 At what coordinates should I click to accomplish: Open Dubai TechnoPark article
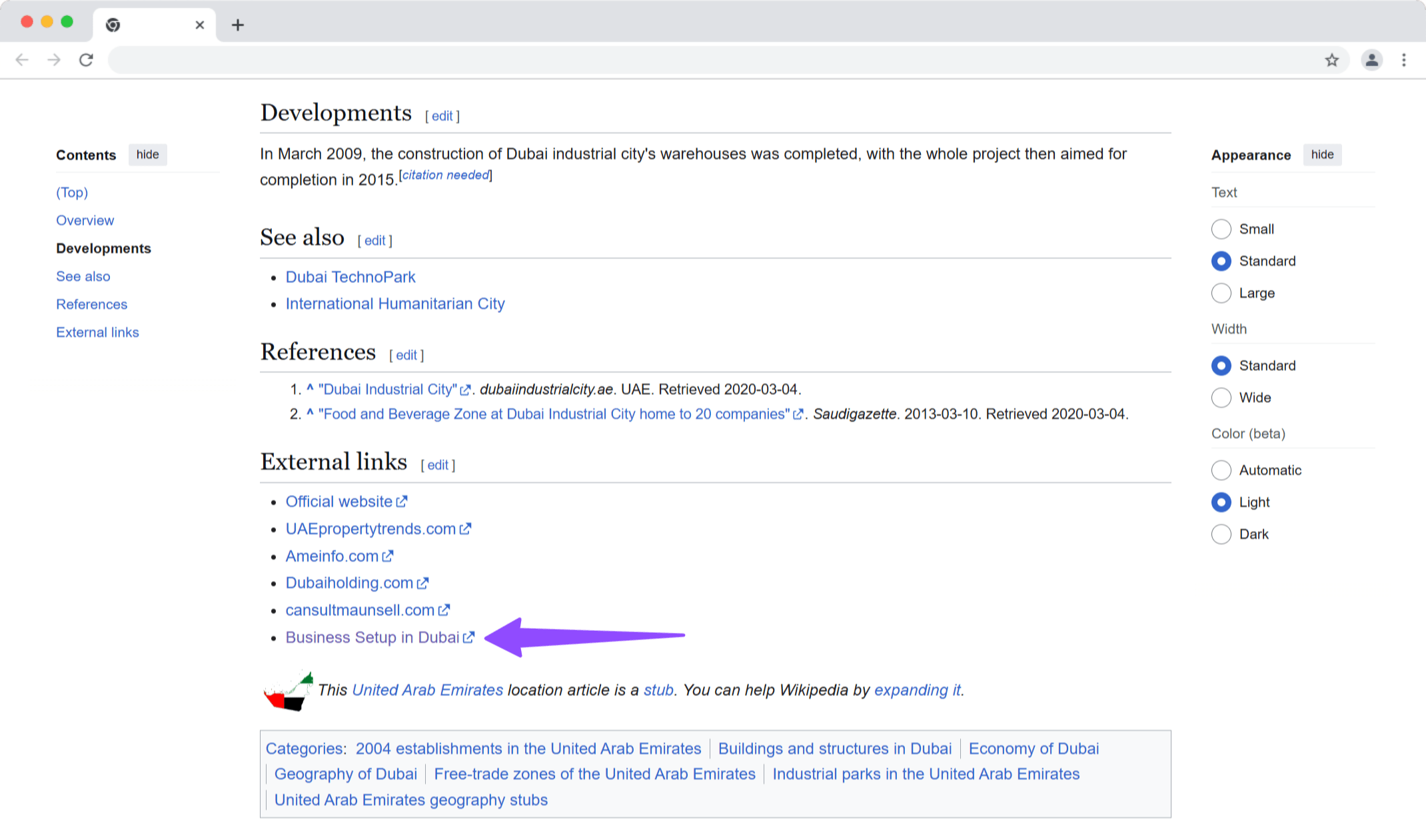point(351,277)
